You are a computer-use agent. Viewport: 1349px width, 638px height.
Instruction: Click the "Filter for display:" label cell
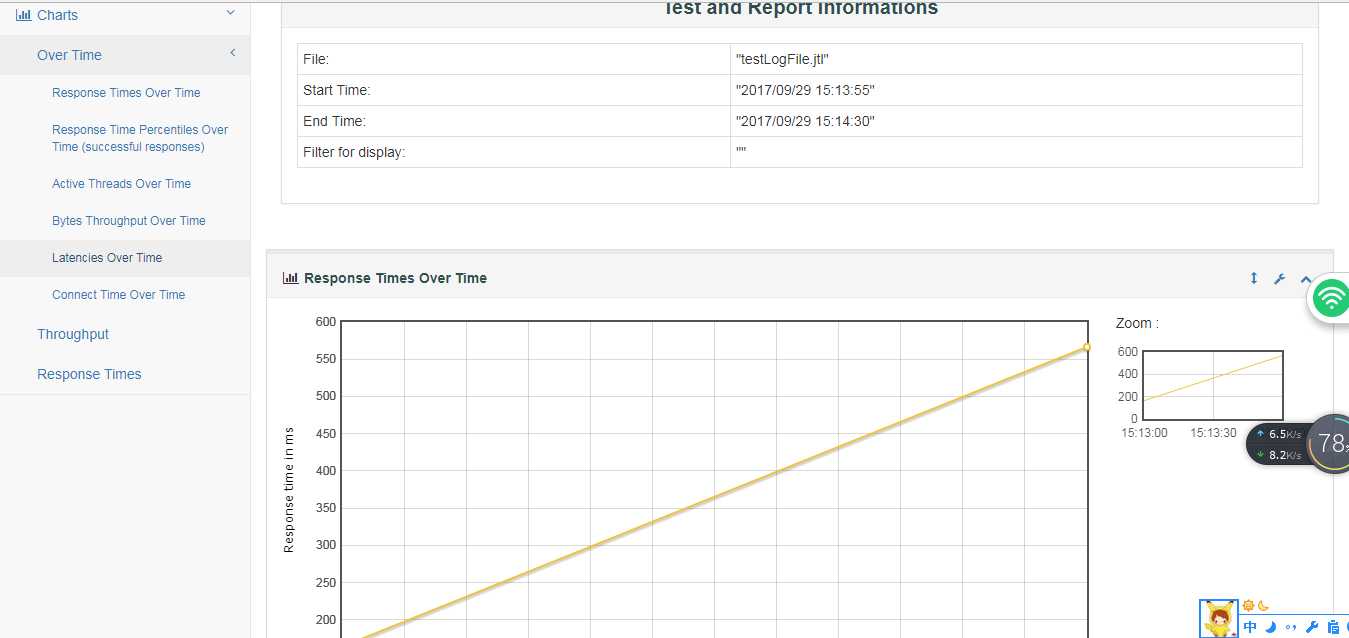(x=514, y=152)
